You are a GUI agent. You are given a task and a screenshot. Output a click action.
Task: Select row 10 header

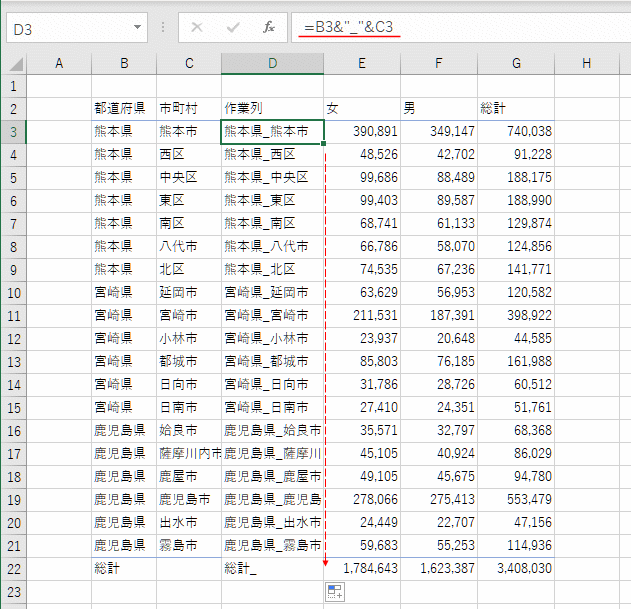[x=14, y=293]
